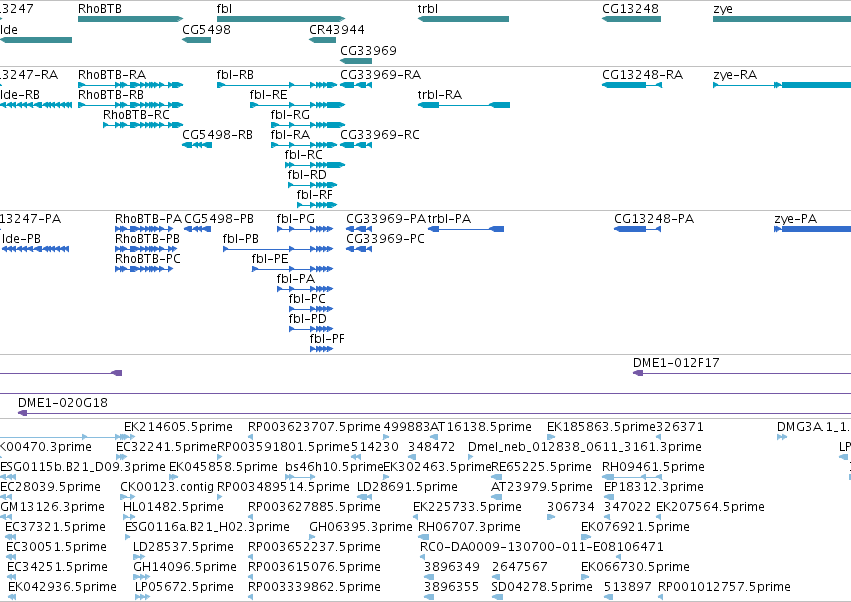
Task: Open the RhoBTB-PB protein label
Action: click(147, 239)
